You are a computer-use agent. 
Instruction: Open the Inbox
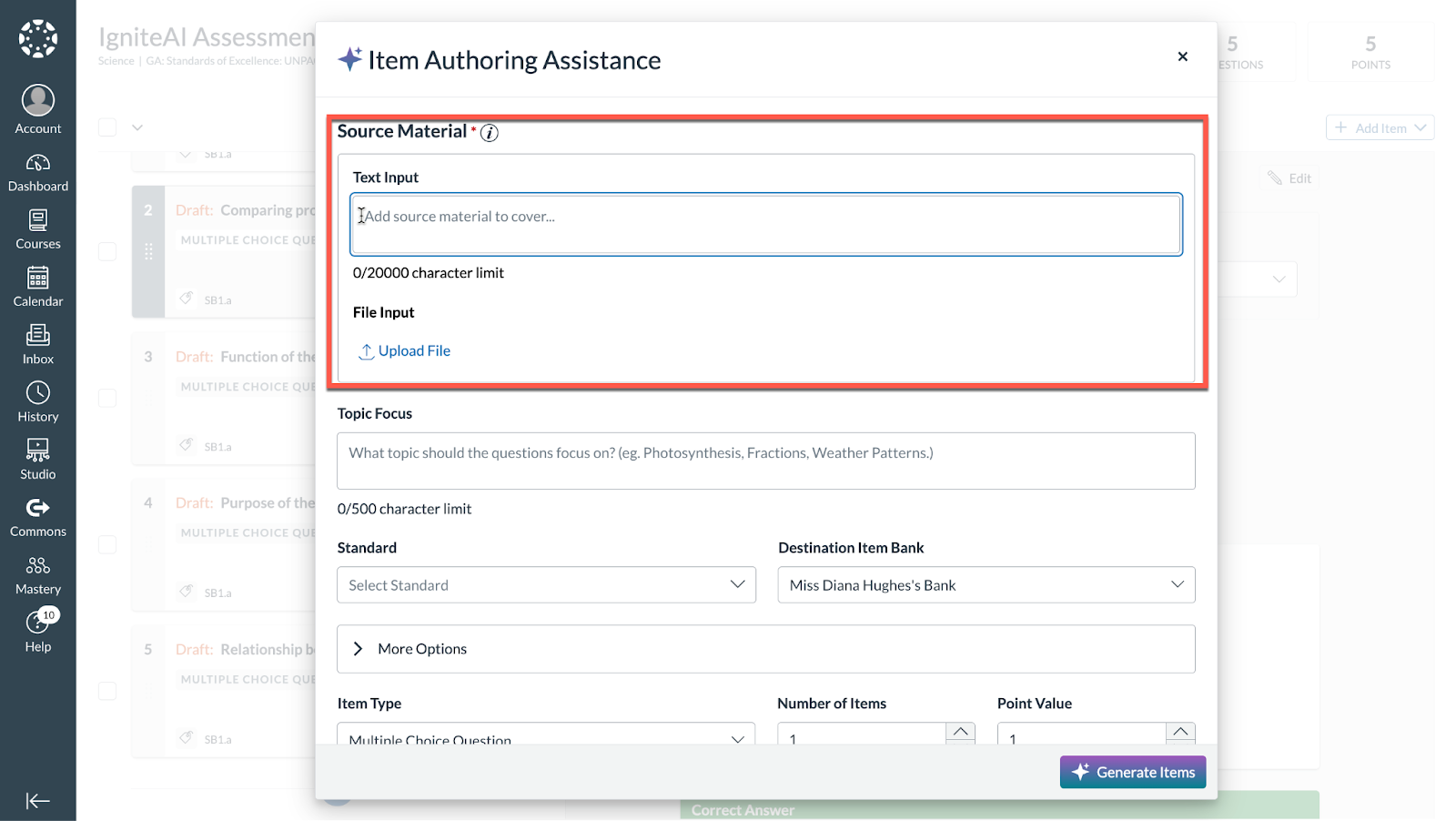tap(38, 345)
